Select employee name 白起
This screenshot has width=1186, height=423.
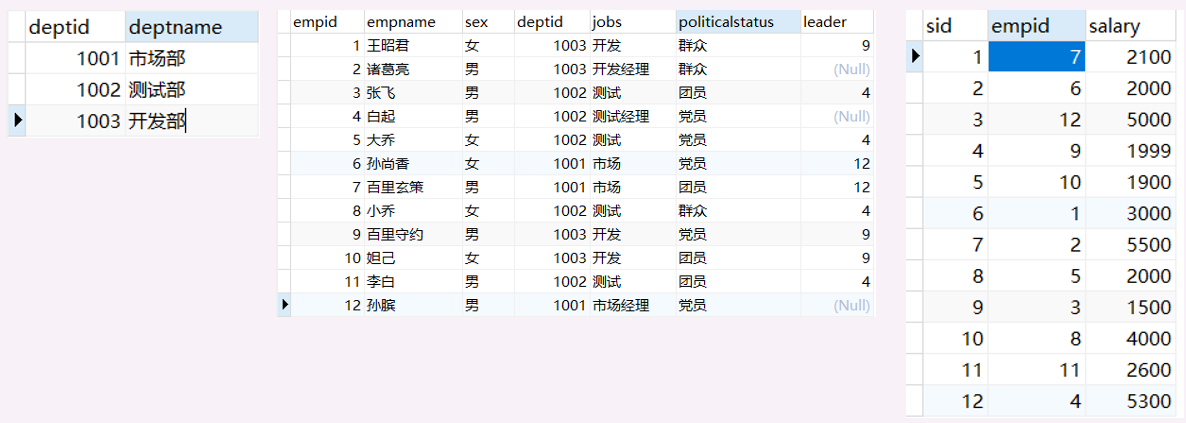coord(413,117)
